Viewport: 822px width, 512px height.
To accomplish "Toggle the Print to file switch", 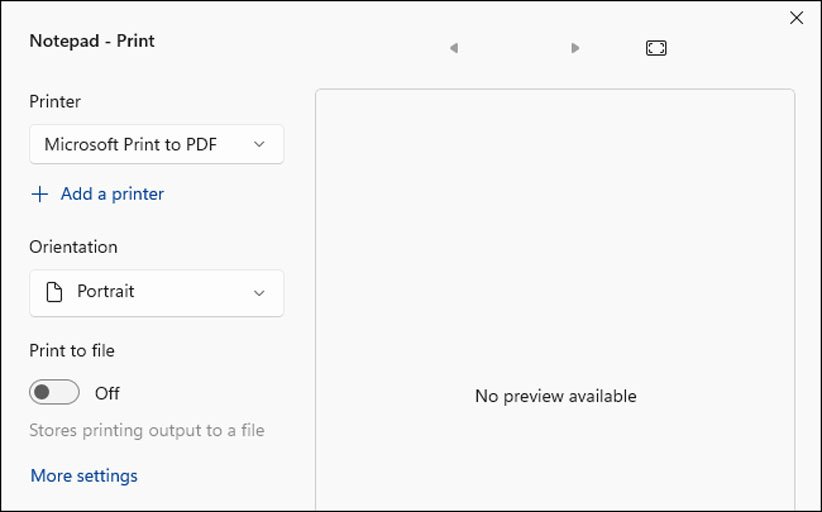I will coord(54,393).
